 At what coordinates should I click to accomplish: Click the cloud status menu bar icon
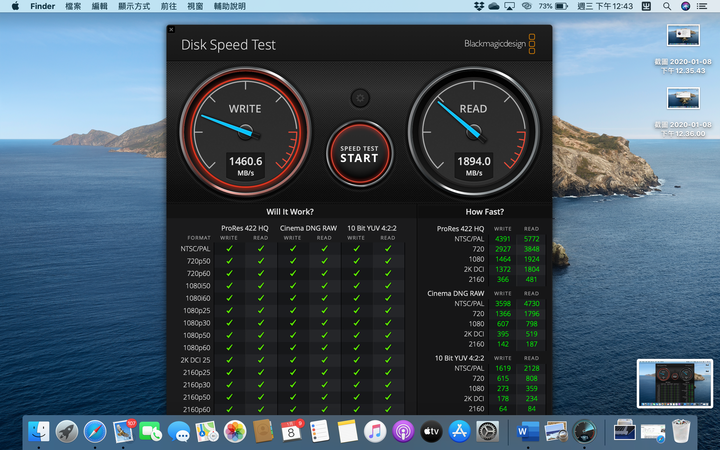[x=494, y=6]
